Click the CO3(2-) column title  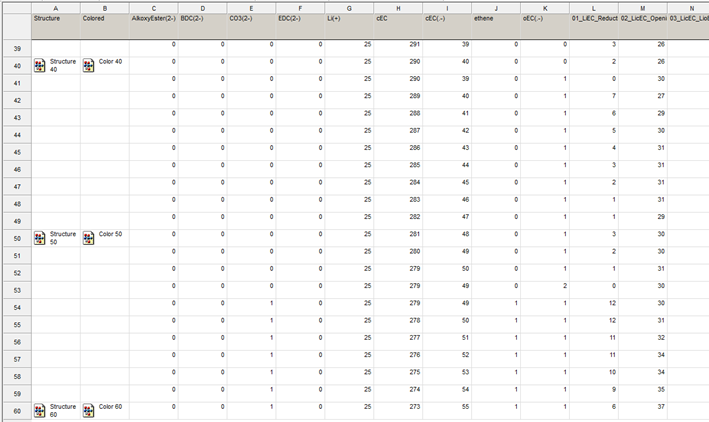click(x=241, y=19)
